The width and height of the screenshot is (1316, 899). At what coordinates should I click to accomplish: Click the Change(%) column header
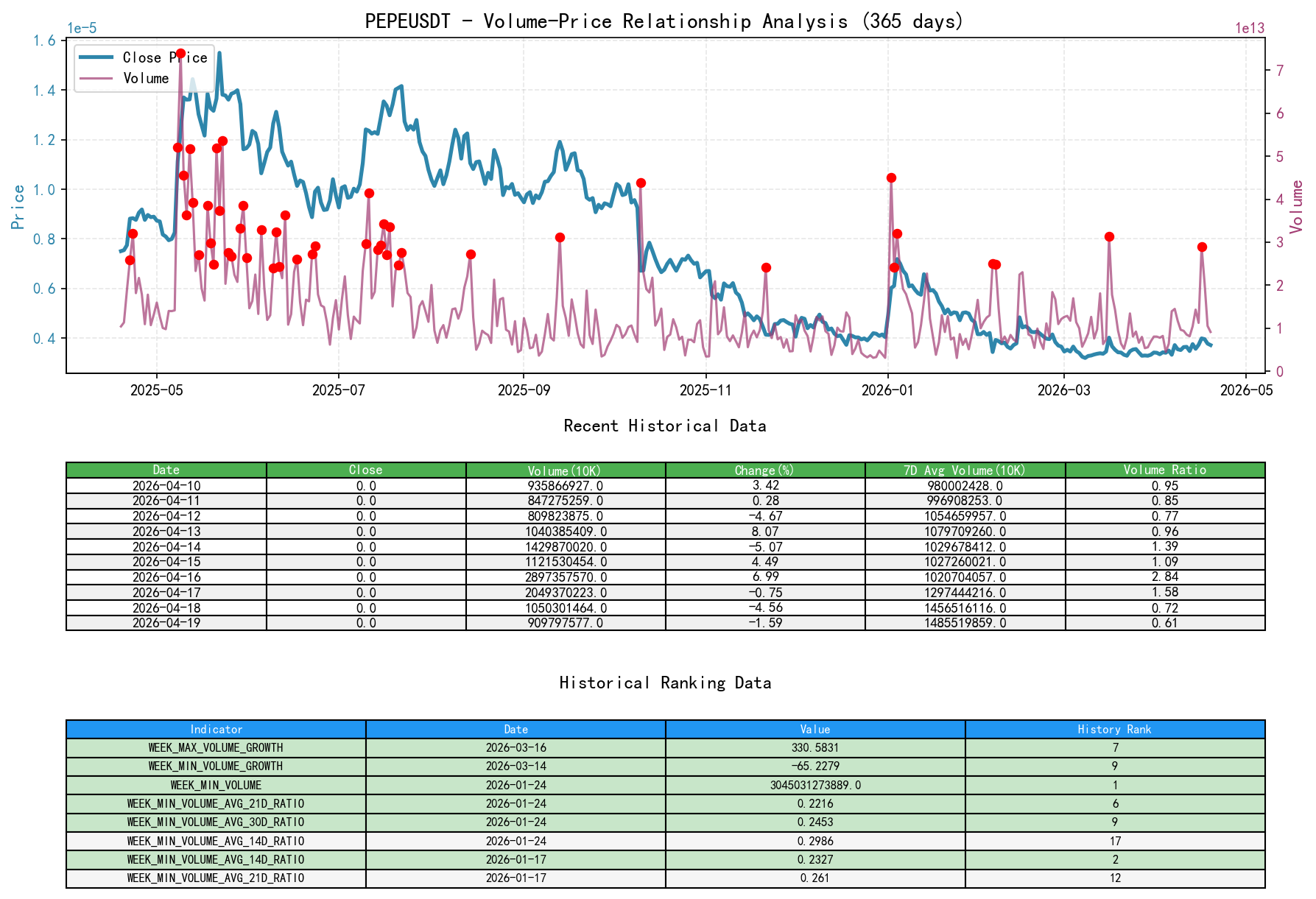(765, 470)
